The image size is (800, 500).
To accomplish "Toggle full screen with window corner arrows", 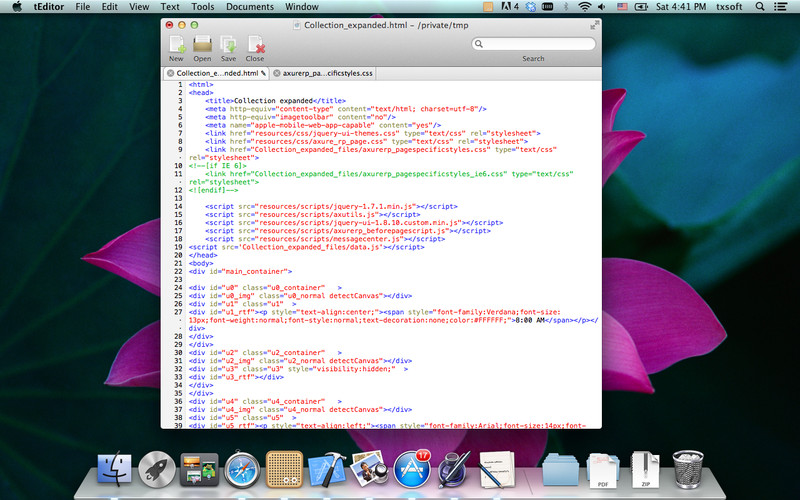I will [593, 25].
